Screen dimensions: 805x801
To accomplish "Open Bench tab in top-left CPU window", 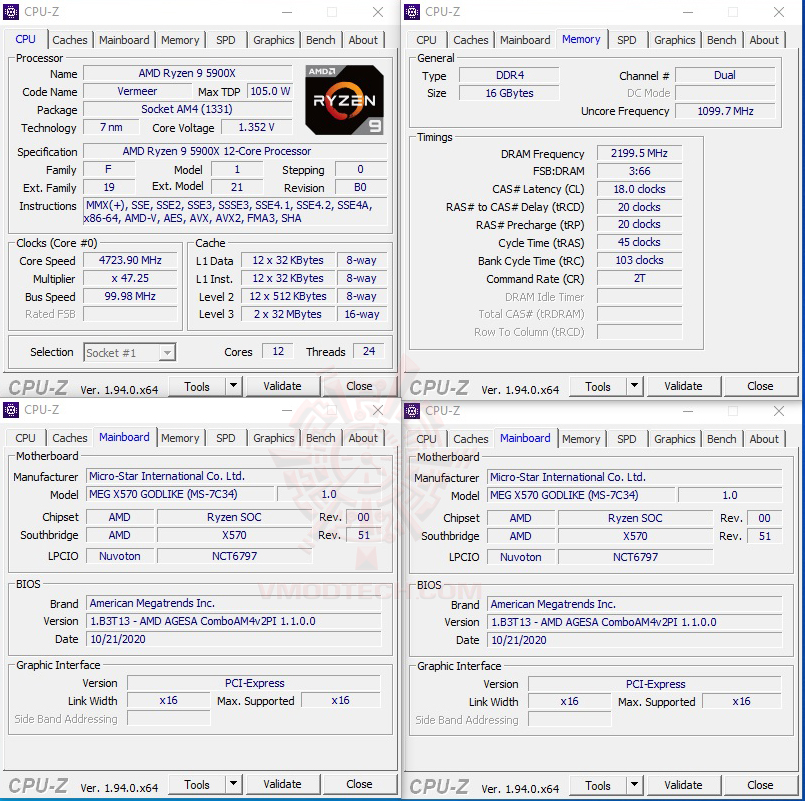I will pyautogui.click(x=321, y=40).
